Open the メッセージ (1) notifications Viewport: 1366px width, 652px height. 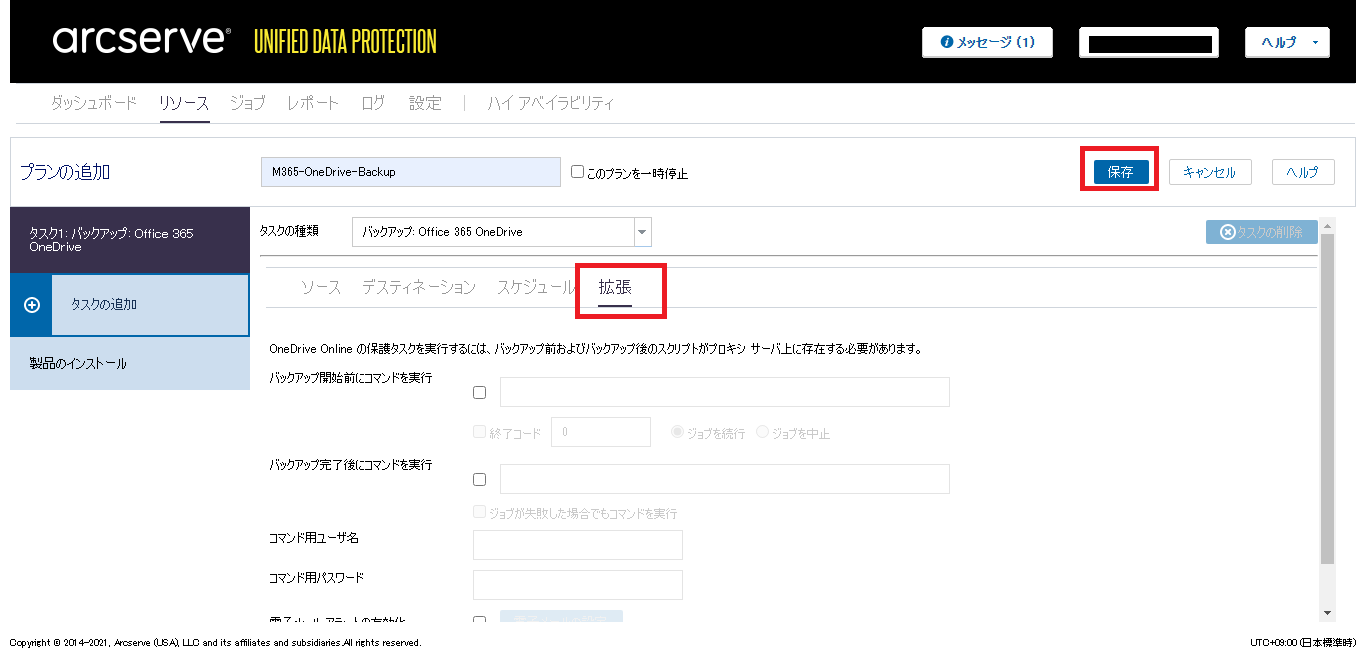pos(987,43)
